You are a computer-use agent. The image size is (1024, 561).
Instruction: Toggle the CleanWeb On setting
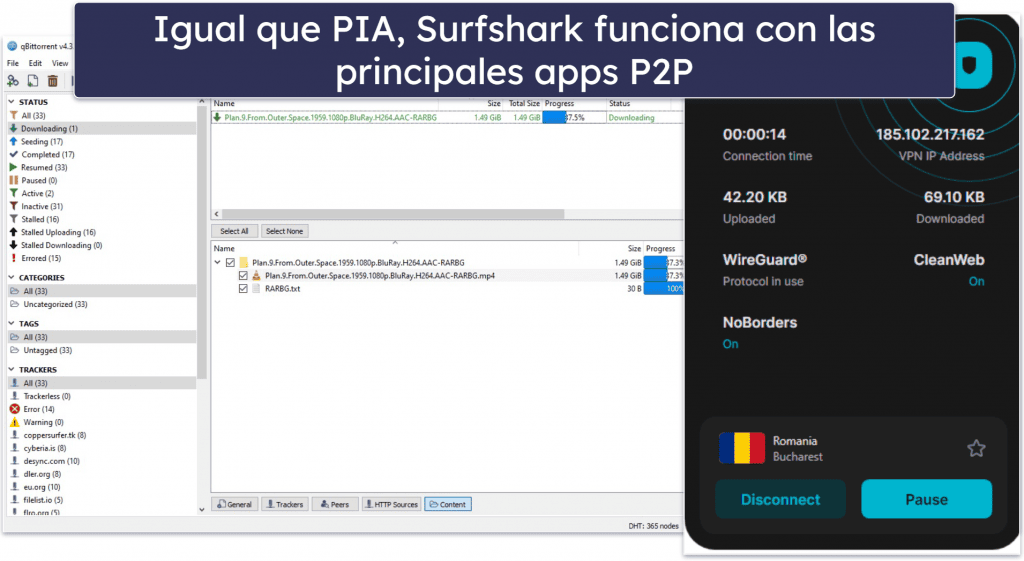(976, 281)
